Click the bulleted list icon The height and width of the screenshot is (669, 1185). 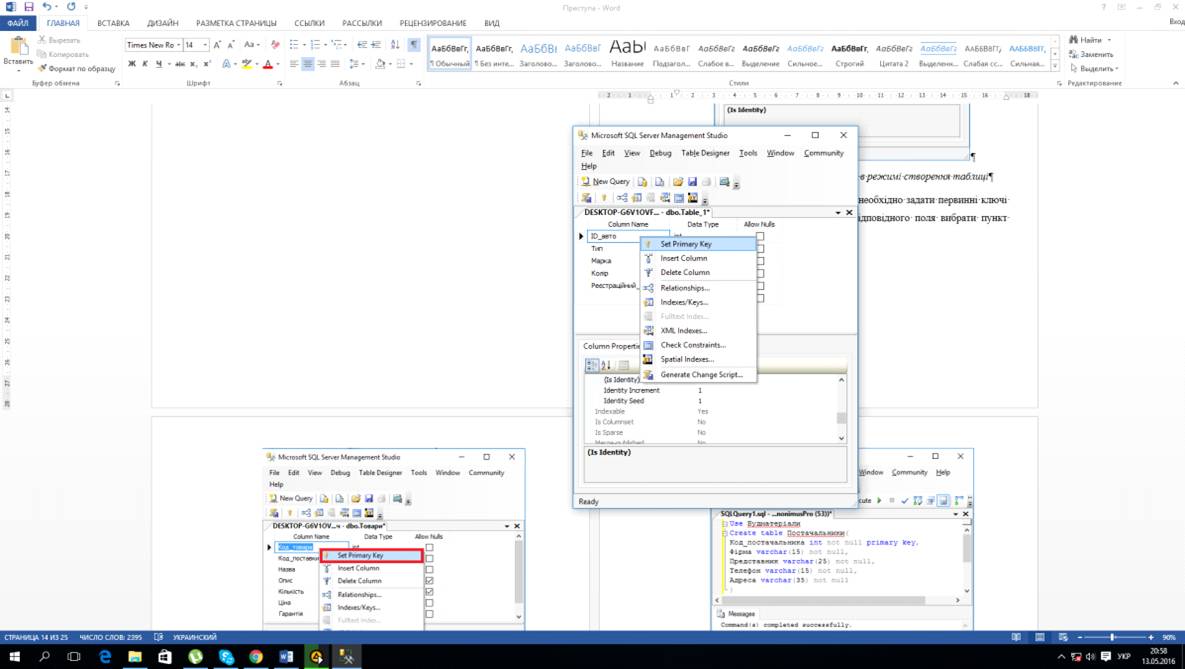(294, 45)
